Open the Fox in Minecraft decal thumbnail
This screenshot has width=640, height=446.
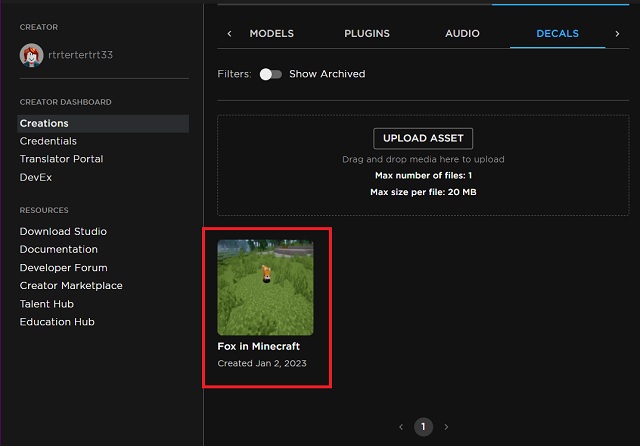click(x=266, y=287)
